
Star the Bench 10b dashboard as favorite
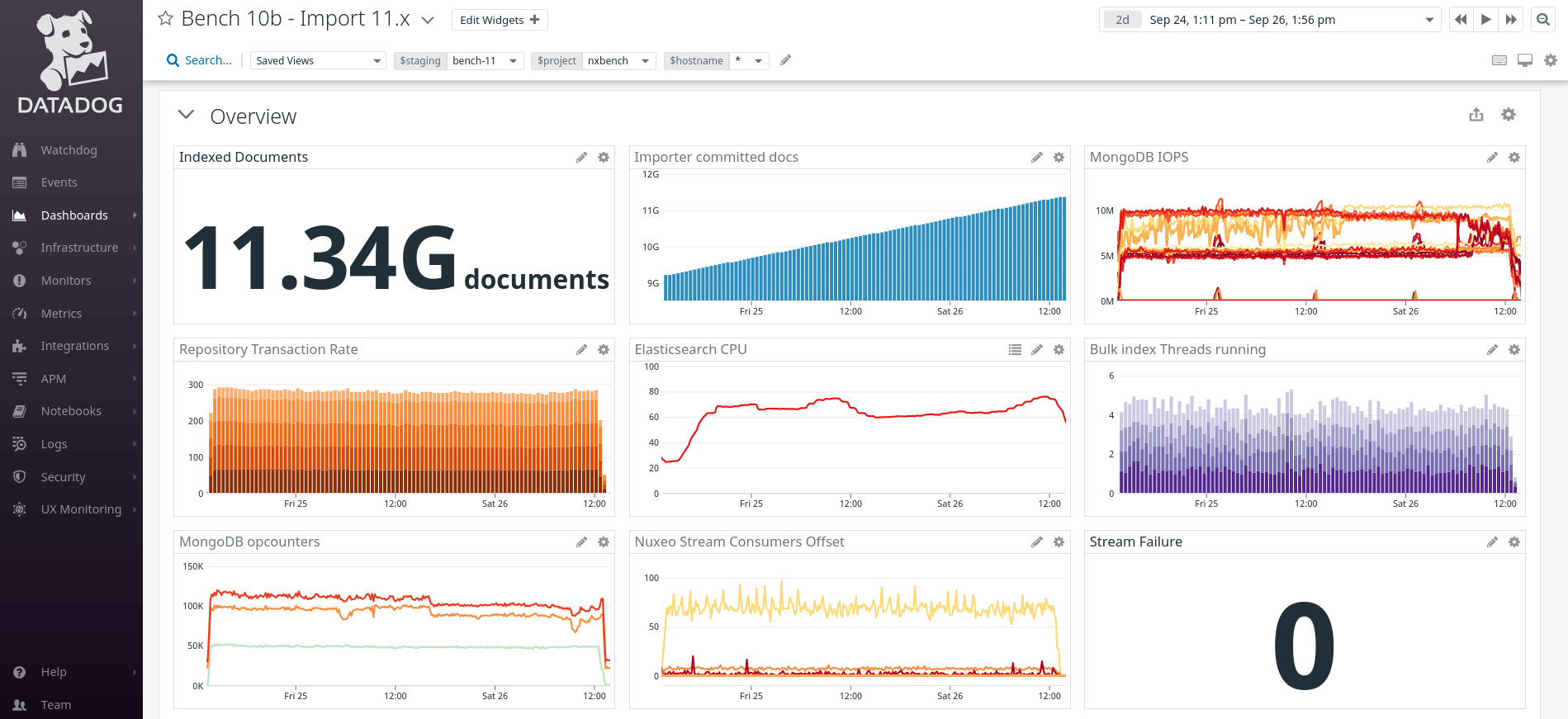click(x=165, y=18)
